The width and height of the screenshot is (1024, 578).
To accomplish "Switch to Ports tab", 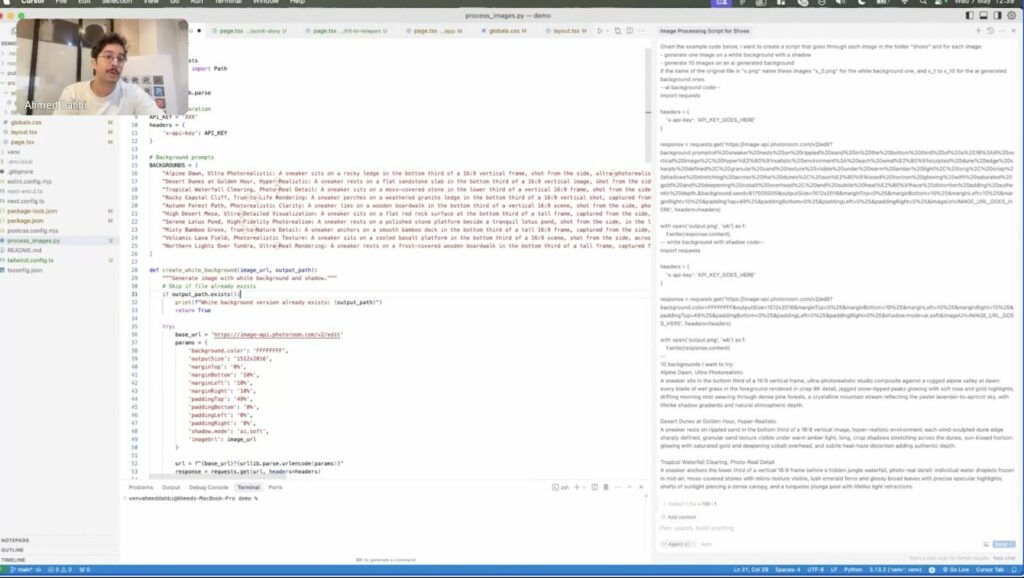I will click(x=275, y=487).
